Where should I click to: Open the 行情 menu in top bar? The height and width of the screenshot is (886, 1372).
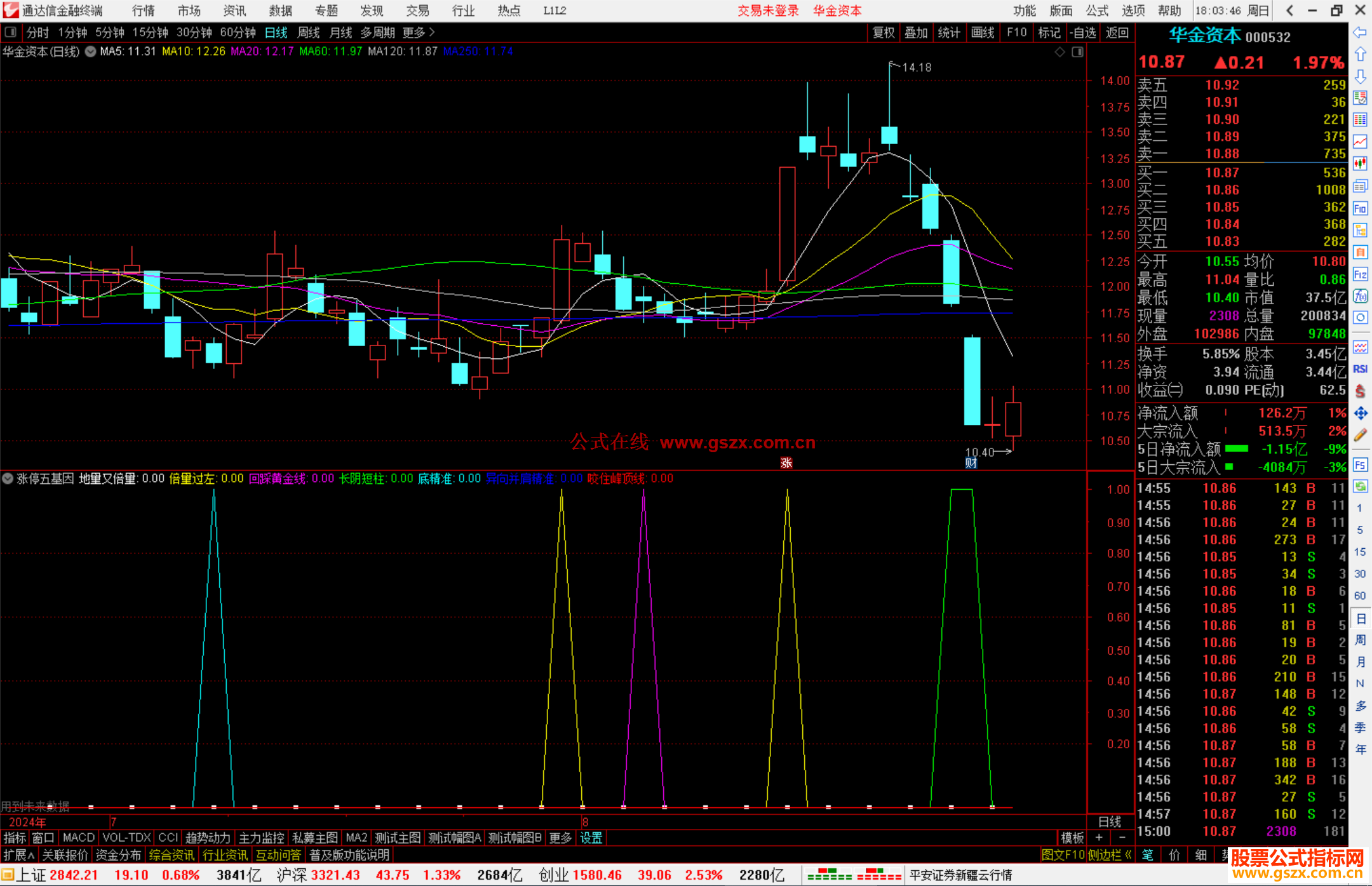coord(143,11)
